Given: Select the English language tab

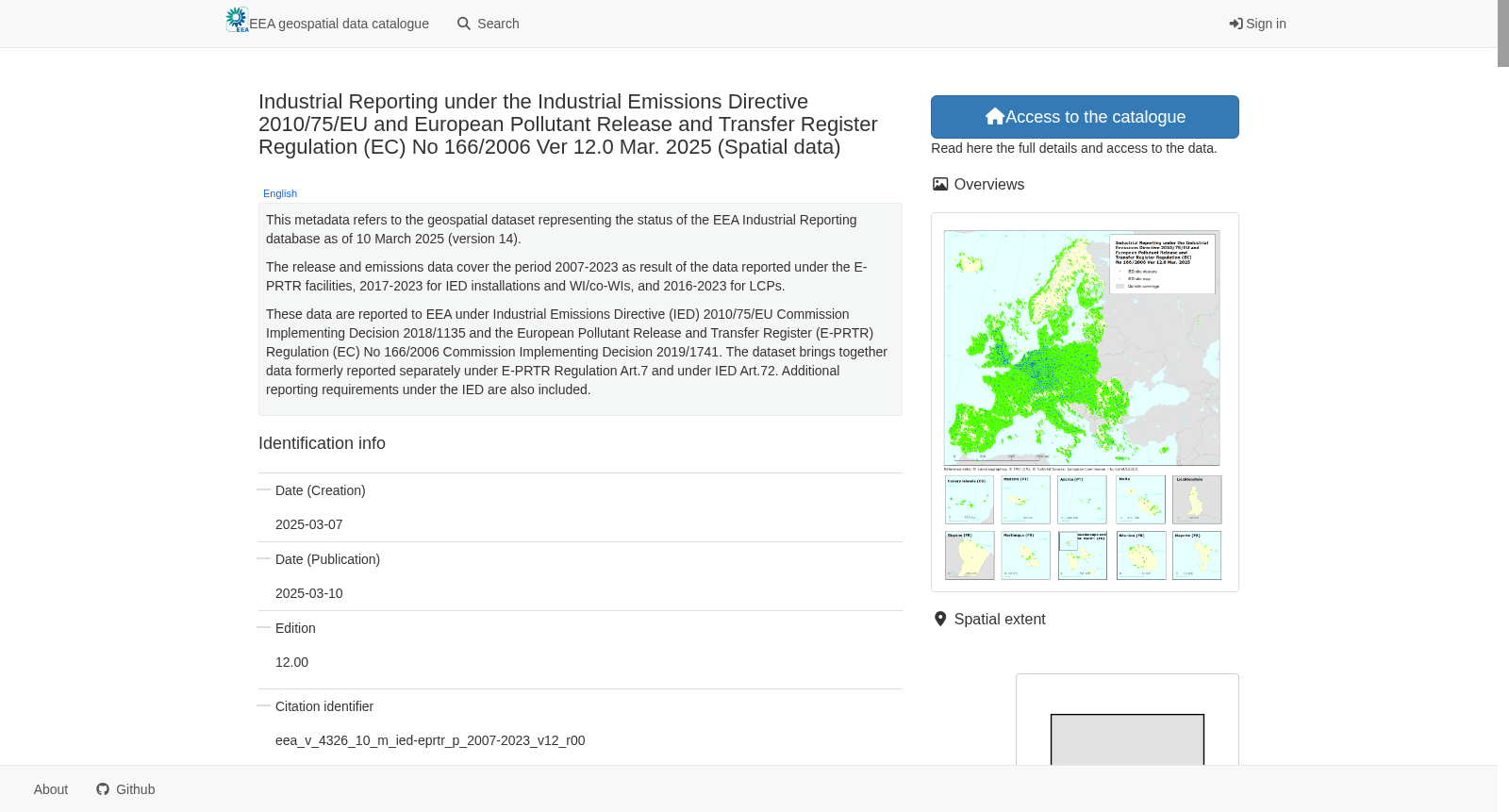Looking at the screenshot, I should pyautogui.click(x=280, y=193).
